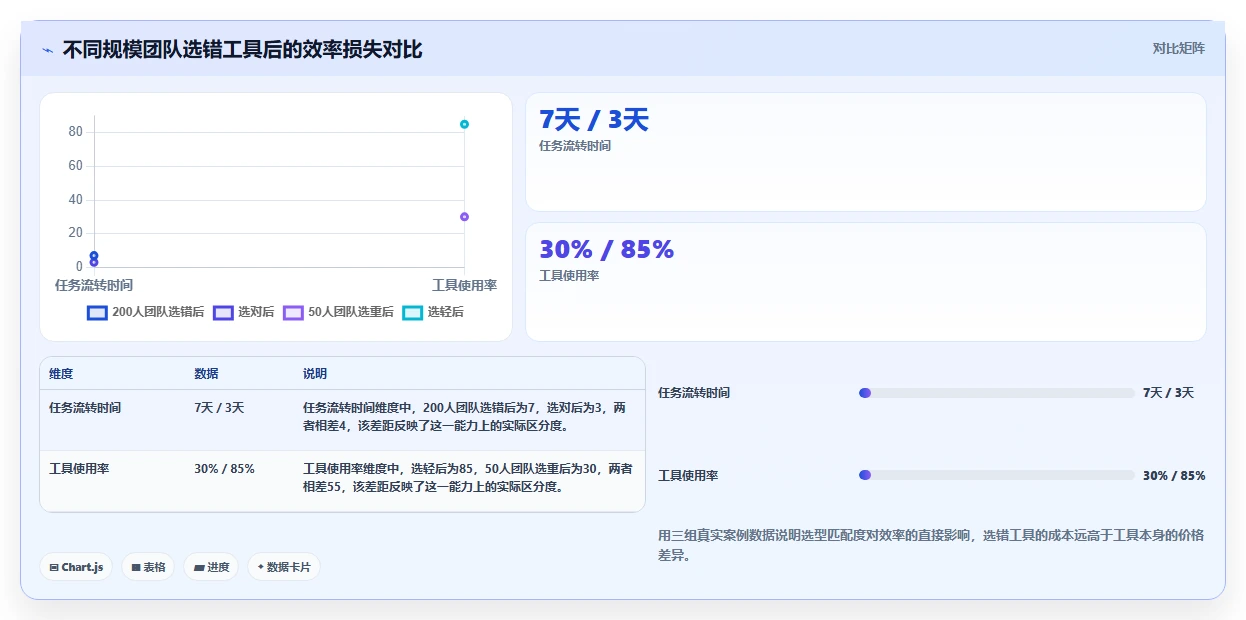Image resolution: width=1246 pixels, height=620 pixels.
Task: Click the 30% / 85% value beside progress bar
Action: [x=1174, y=475]
